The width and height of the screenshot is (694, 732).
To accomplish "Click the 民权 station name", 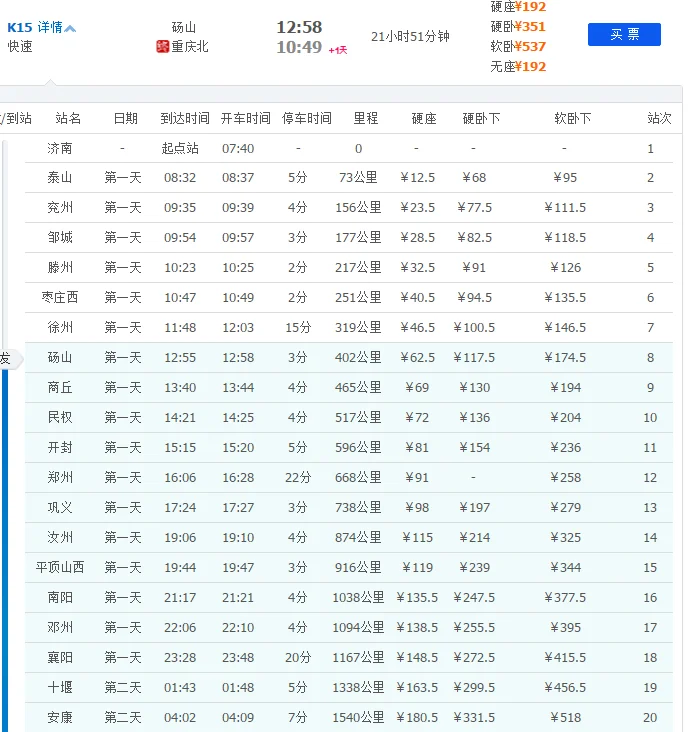I will tap(60, 417).
